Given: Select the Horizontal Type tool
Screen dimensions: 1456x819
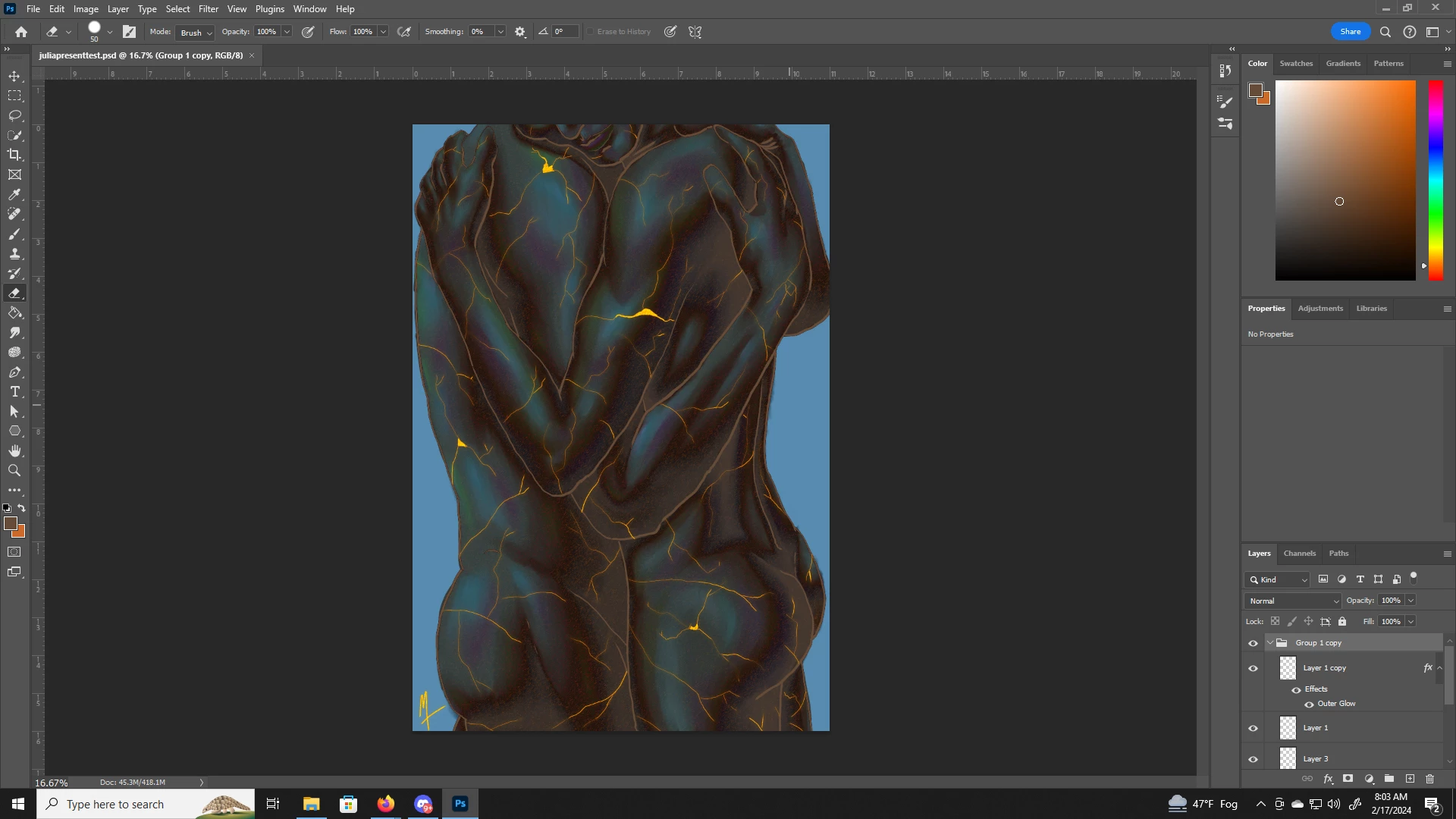Looking at the screenshot, I should 14,392.
